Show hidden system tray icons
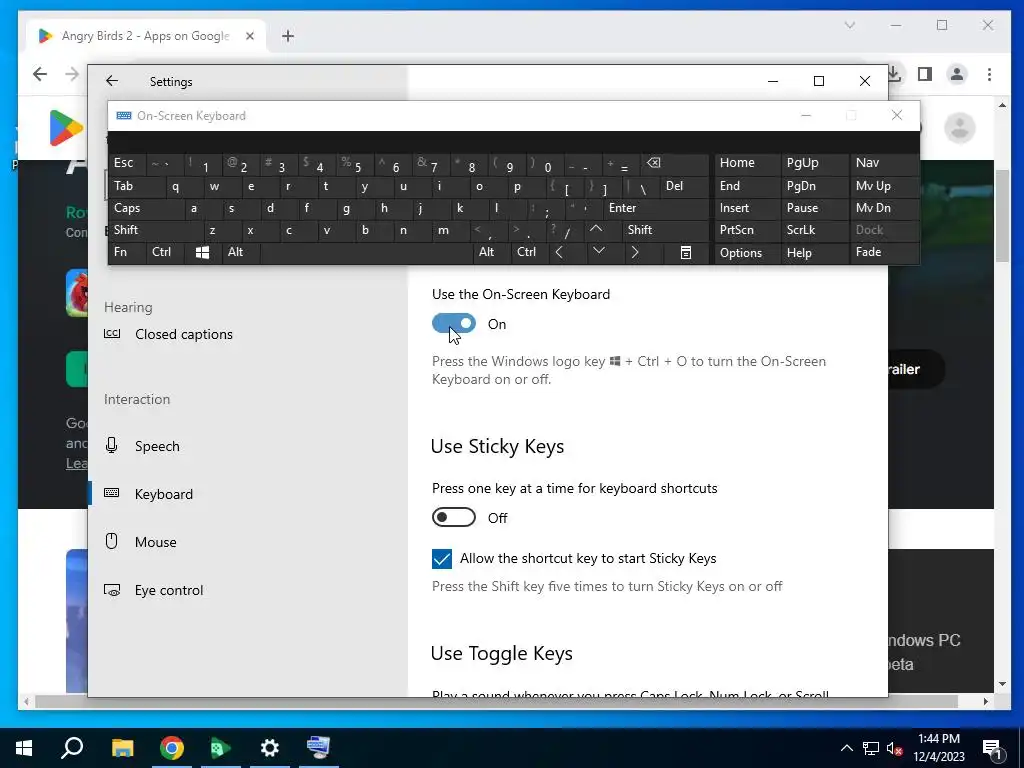This screenshot has height=768, width=1024. coord(846,748)
